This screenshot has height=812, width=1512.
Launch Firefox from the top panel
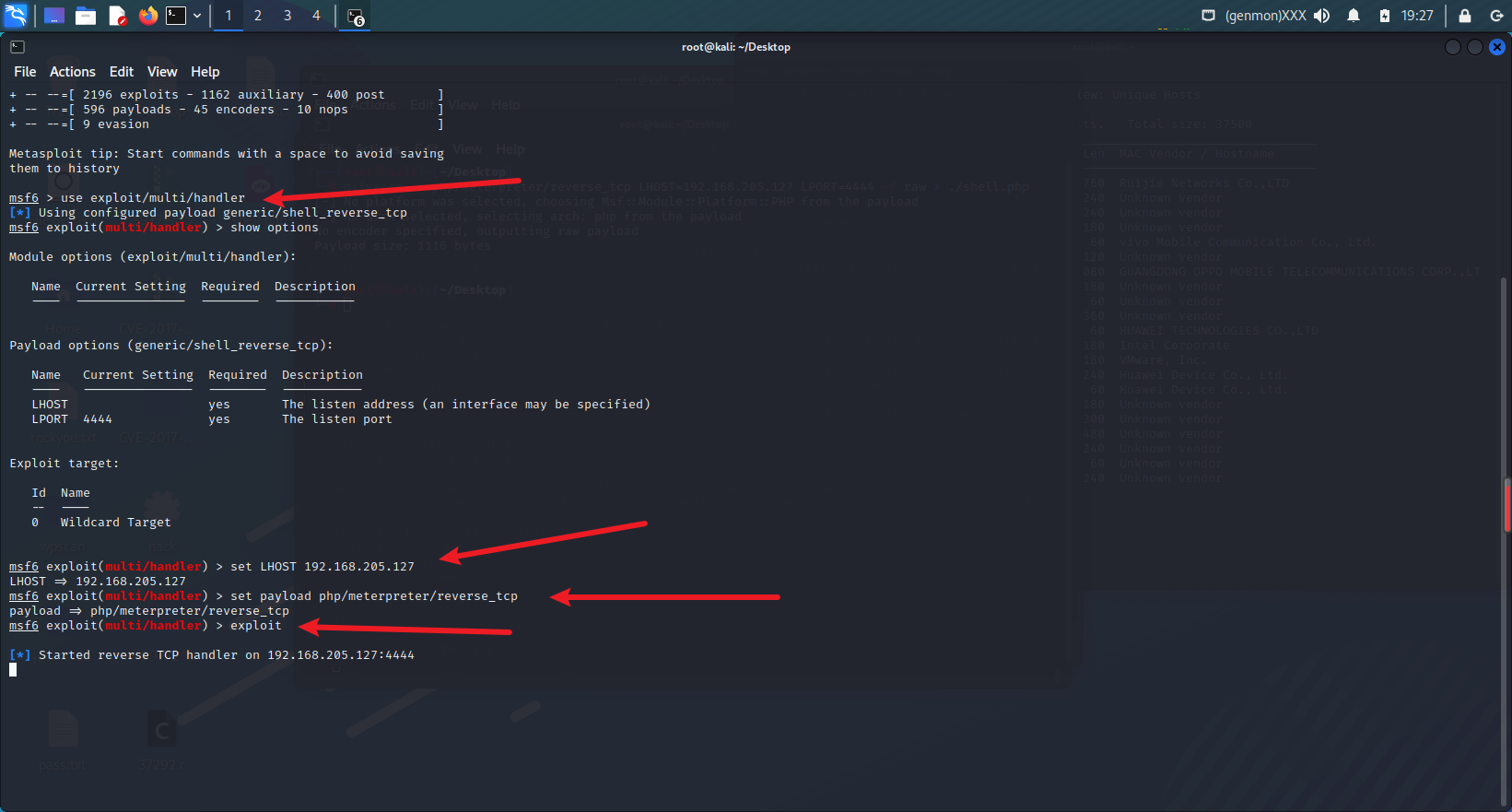(147, 16)
